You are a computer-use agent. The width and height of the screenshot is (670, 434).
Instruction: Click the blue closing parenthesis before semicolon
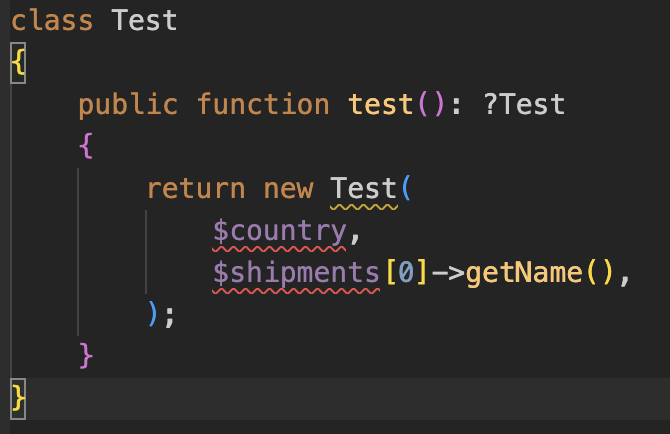pyautogui.click(x=153, y=314)
